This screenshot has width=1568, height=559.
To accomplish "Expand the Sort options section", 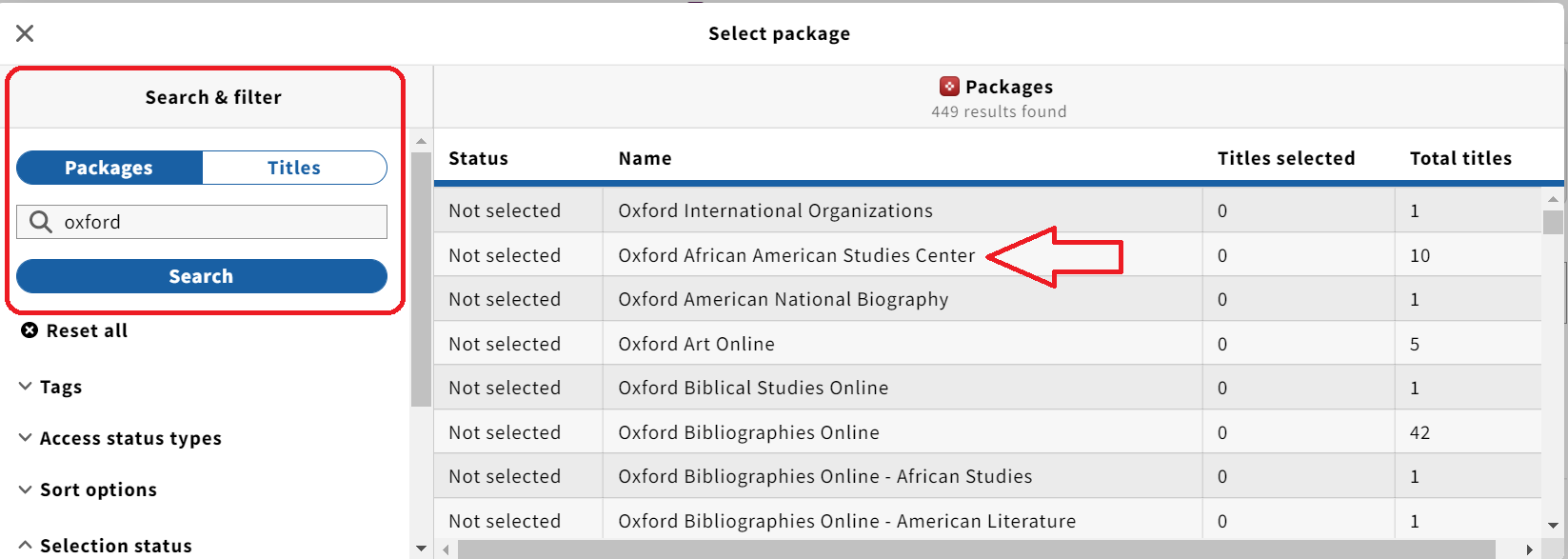I will click(x=89, y=489).
